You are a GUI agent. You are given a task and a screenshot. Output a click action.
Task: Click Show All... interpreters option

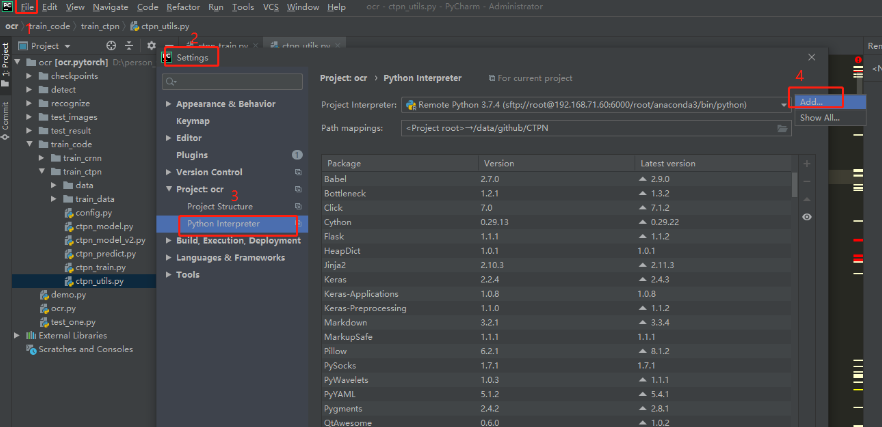pyautogui.click(x=830, y=118)
